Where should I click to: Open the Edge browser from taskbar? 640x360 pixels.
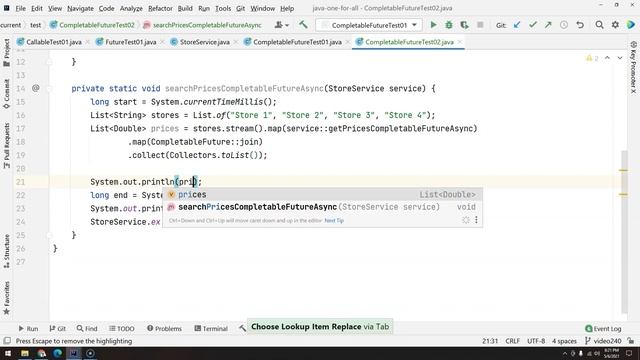58,353
